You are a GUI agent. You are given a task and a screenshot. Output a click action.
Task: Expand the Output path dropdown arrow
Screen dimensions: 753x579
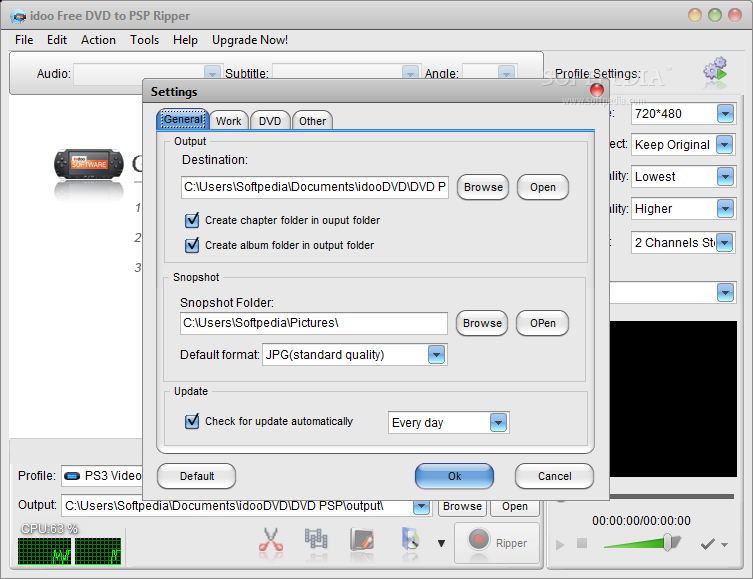(x=421, y=507)
